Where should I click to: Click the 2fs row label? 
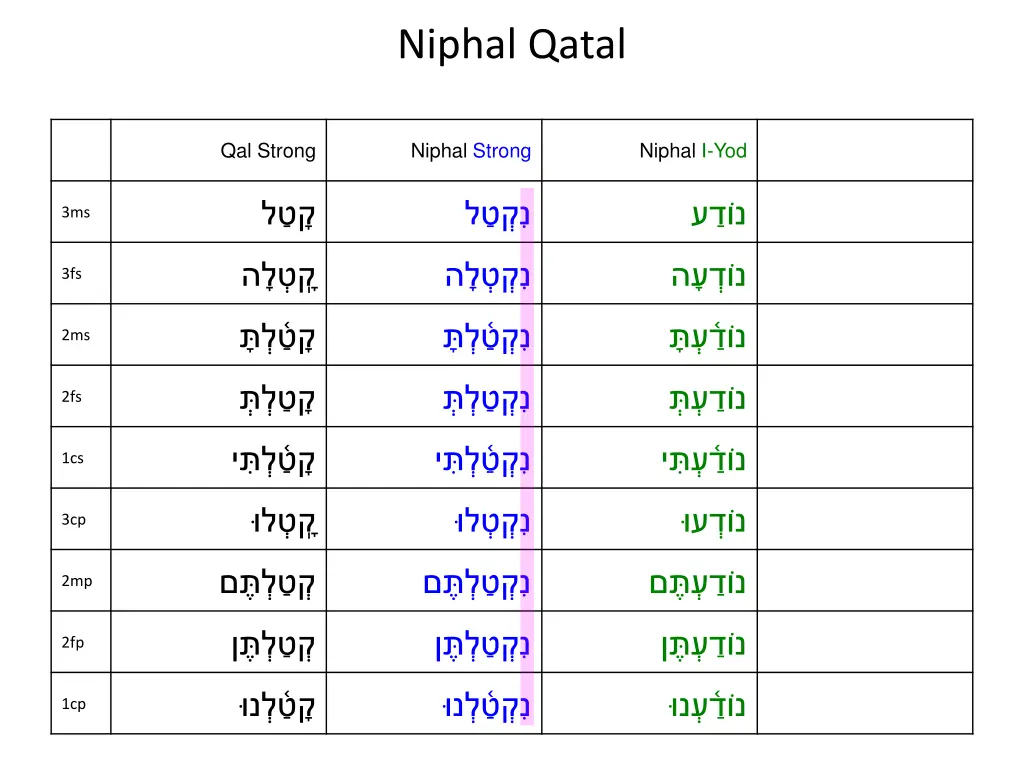71,397
